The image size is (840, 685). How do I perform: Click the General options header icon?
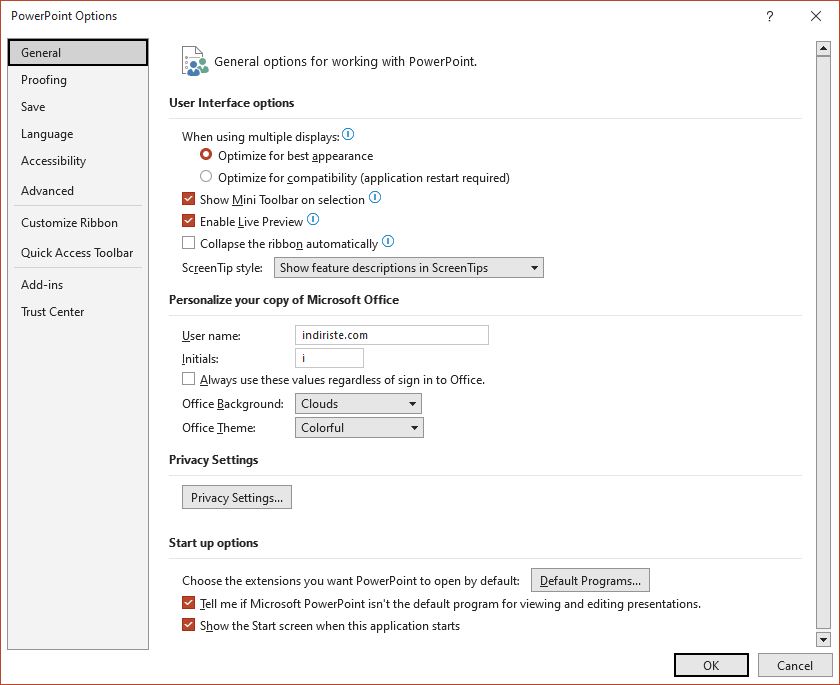(194, 62)
